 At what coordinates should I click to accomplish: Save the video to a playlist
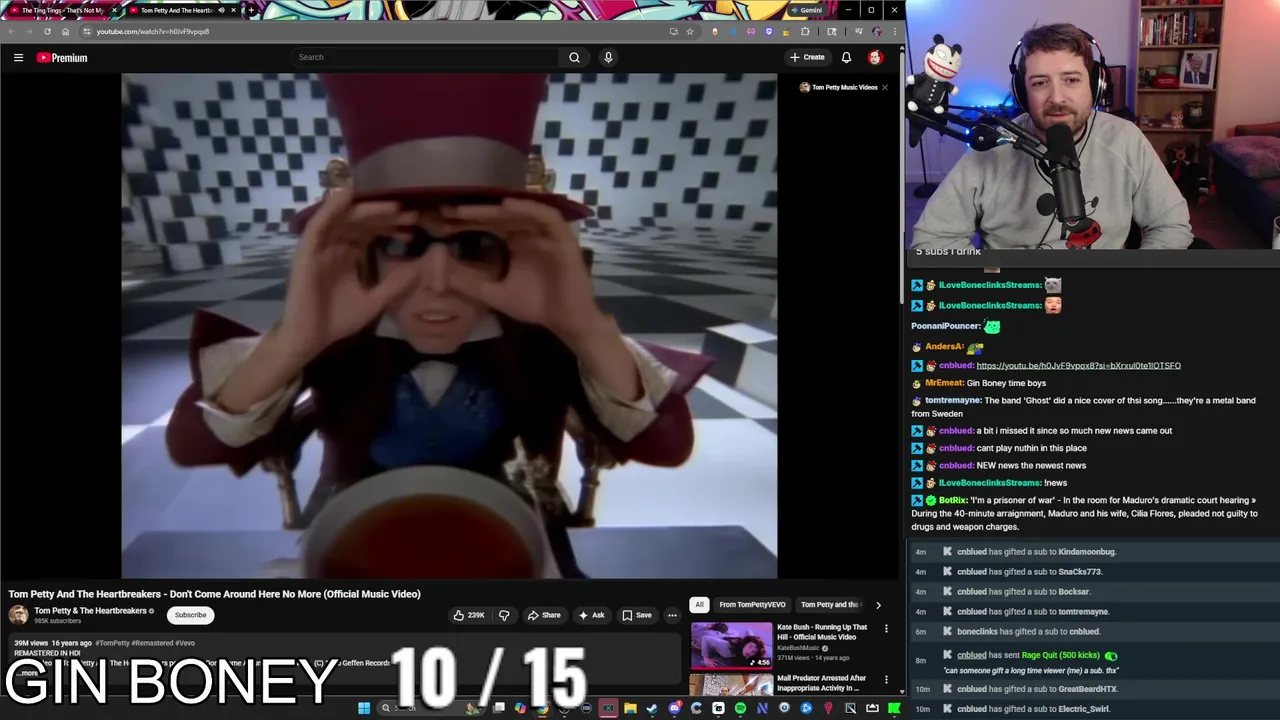[636, 615]
